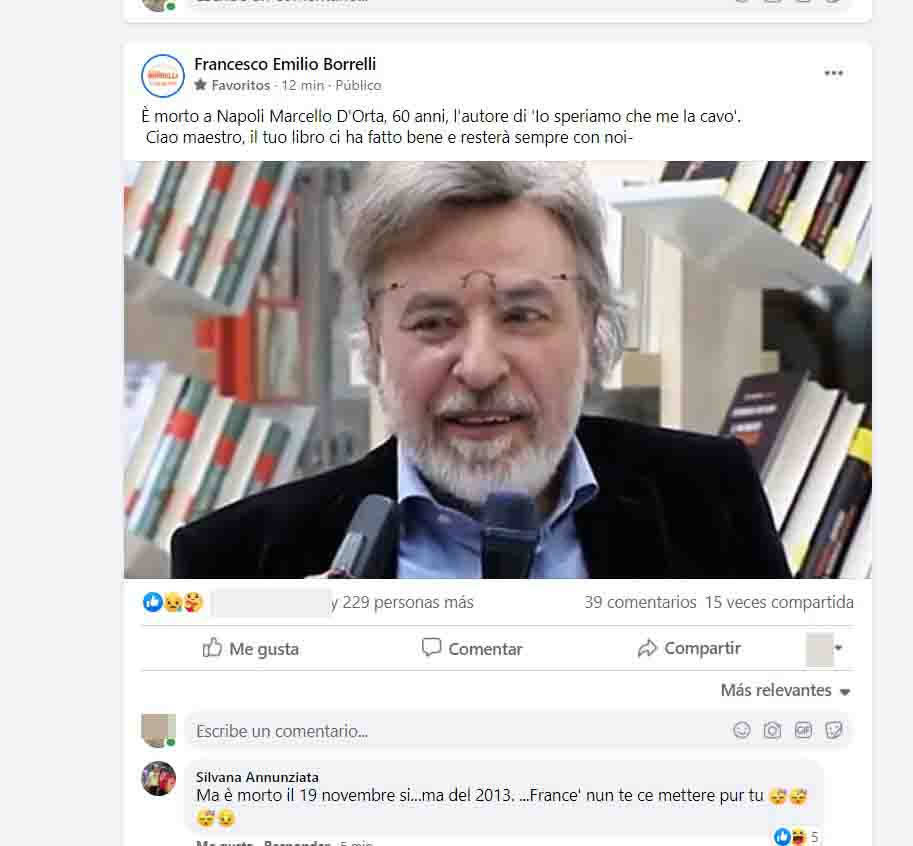Add a GIF to the comment
The width and height of the screenshot is (913, 846).
[x=803, y=730]
